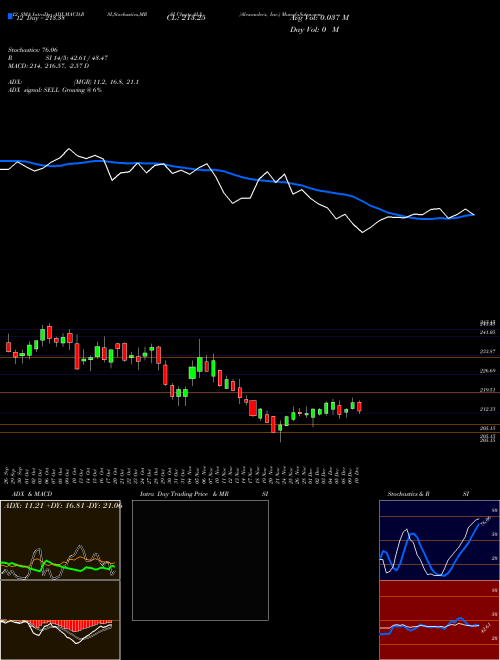The image size is (500, 660).
Task: Click the 219.51 price axis label
Action: 487,390
